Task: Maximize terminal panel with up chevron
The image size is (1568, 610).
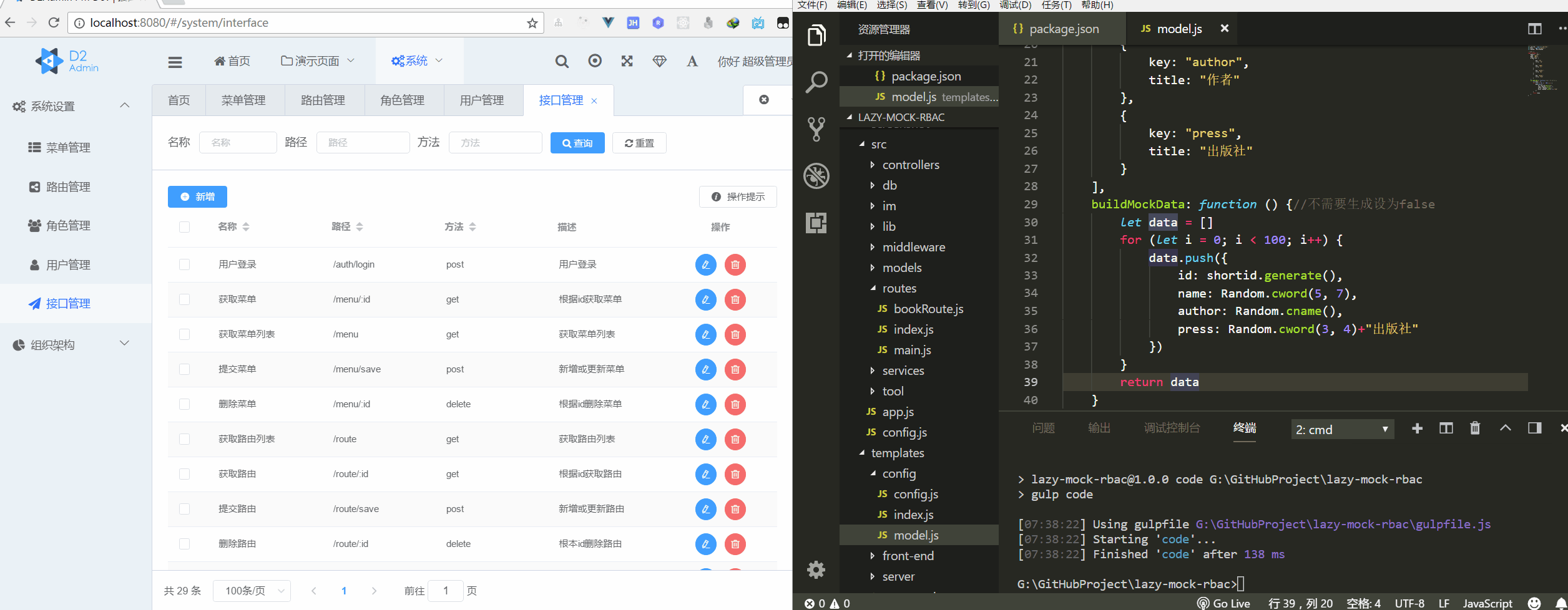Action: coord(1505,428)
